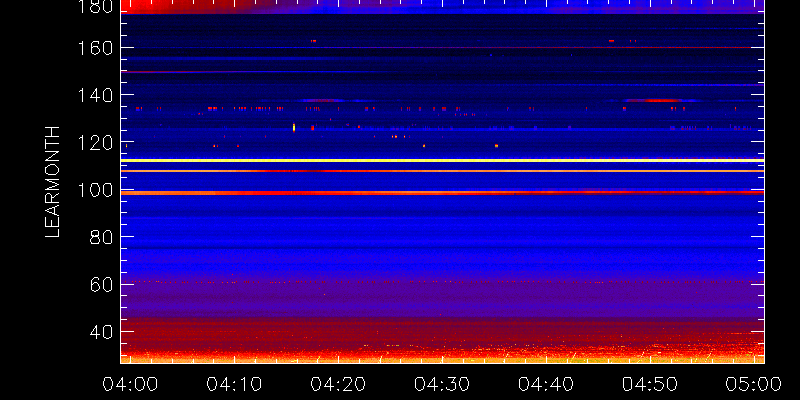Click the 04:20 time axis label
Screen dimensions: 800x400
[x=338, y=384]
